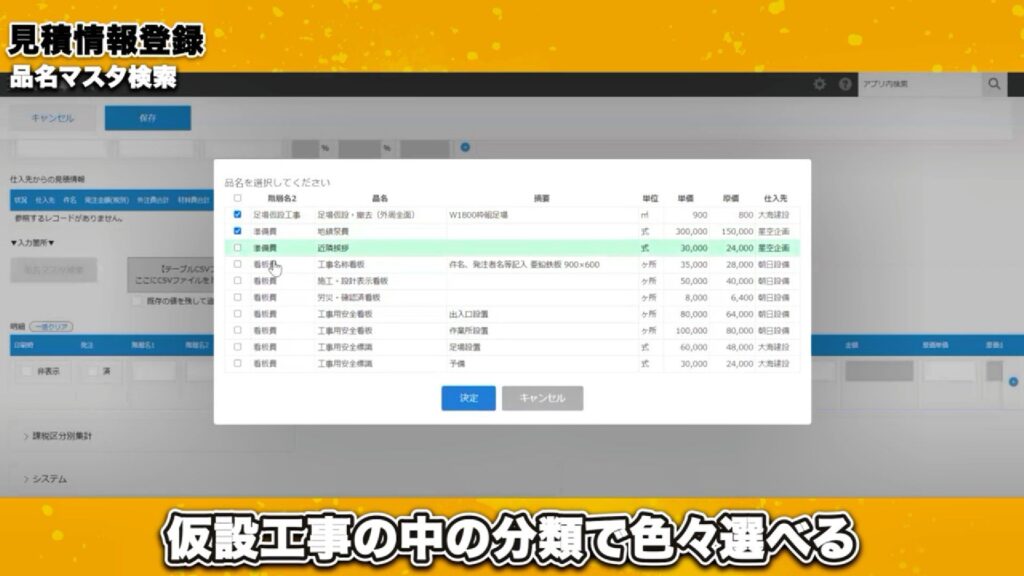Click the 施工・設計表示看板 item name
The height and width of the screenshot is (576, 1024).
353,281
